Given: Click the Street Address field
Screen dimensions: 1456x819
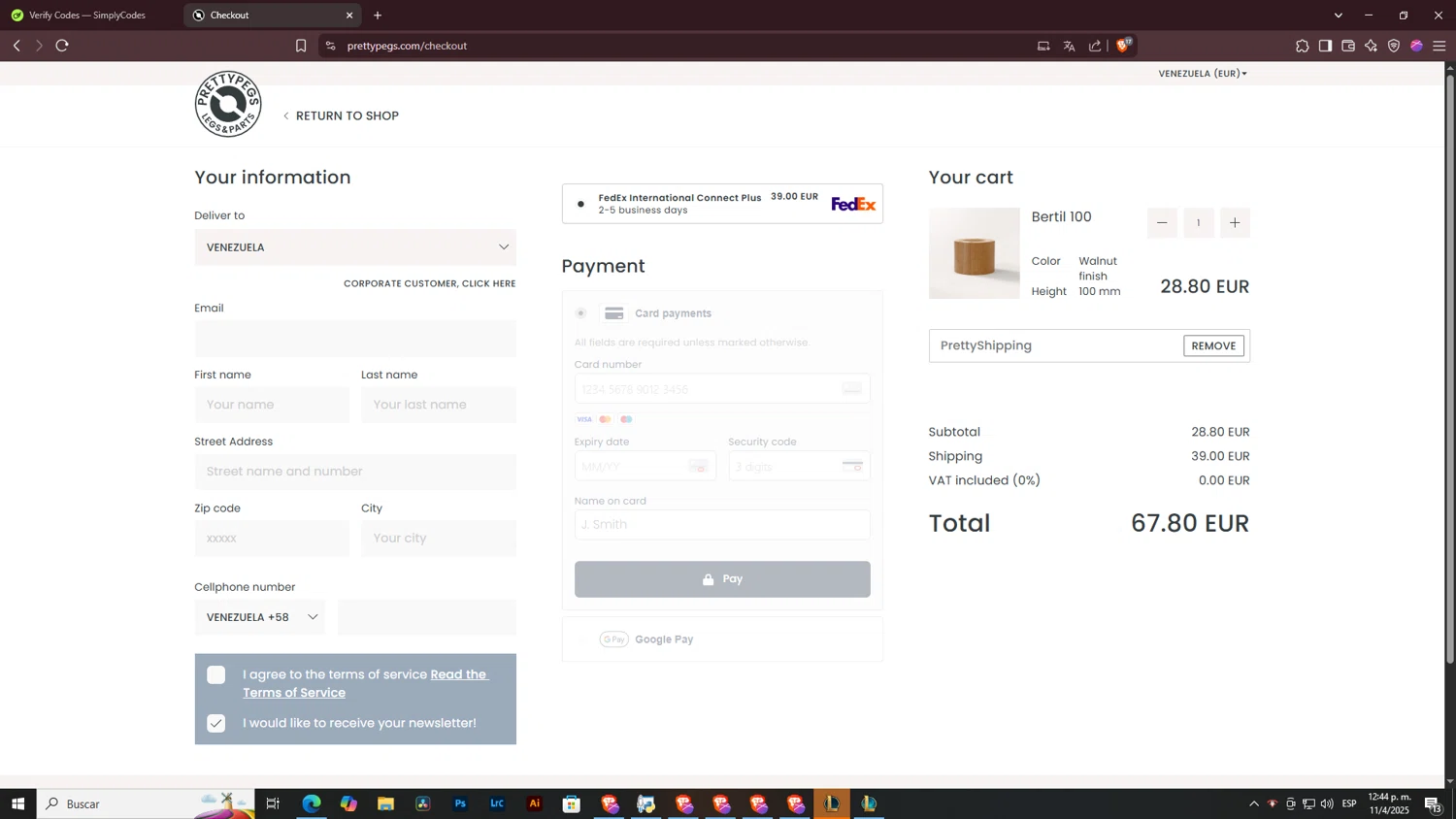Looking at the screenshot, I should [355, 472].
